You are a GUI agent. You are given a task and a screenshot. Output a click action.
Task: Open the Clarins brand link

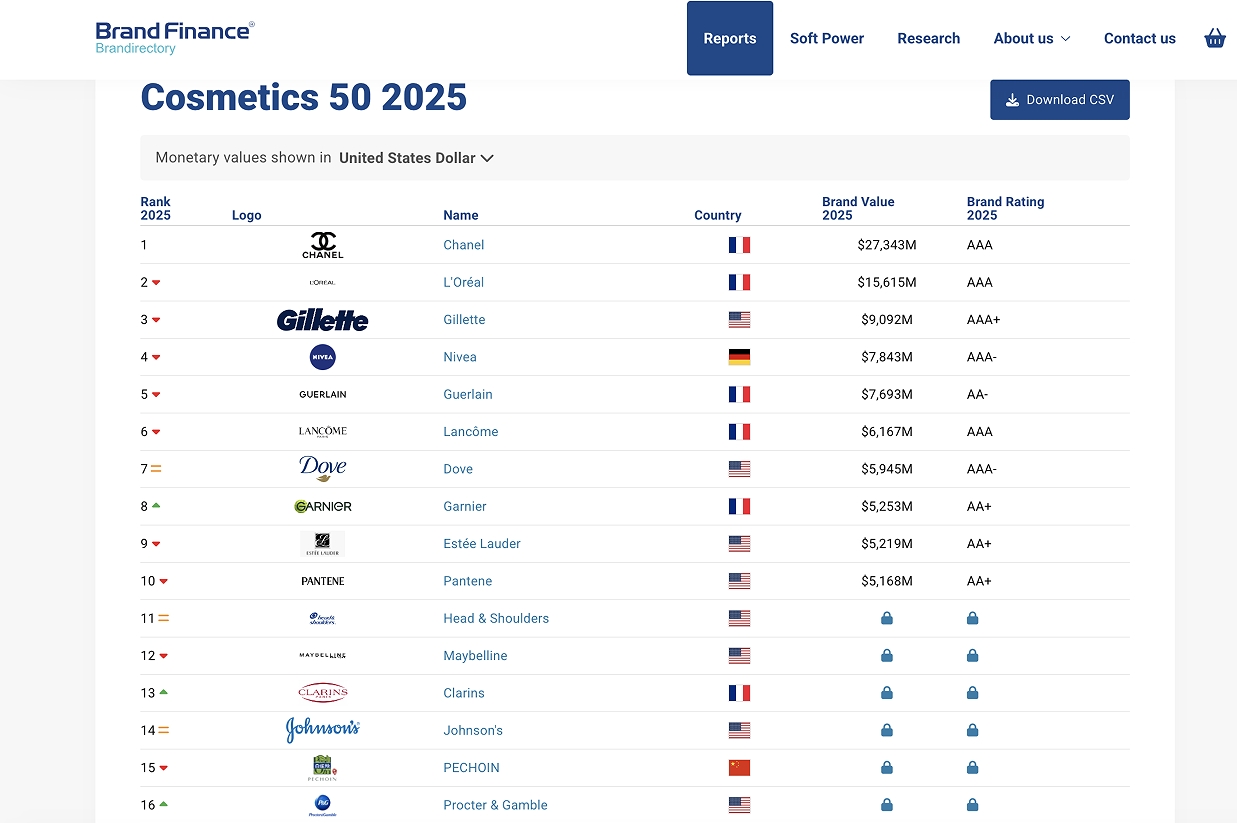pos(464,693)
